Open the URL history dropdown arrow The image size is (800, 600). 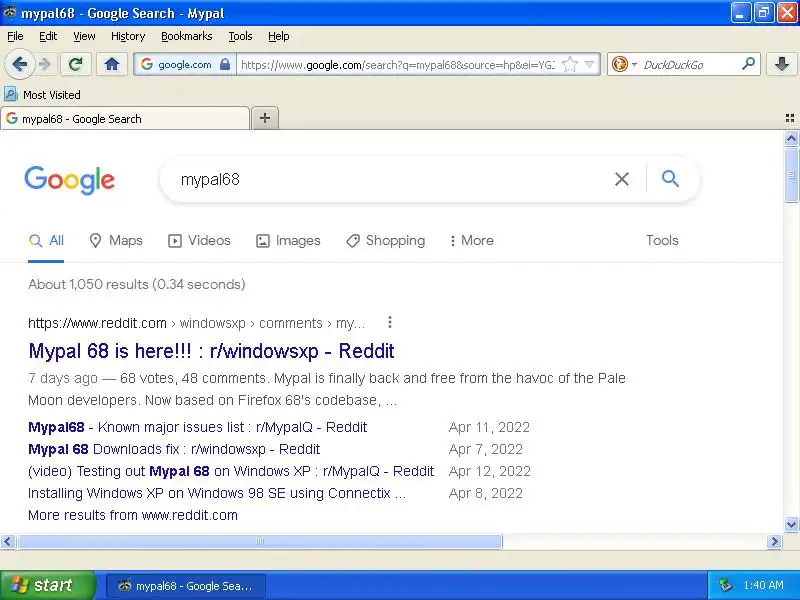(589, 64)
